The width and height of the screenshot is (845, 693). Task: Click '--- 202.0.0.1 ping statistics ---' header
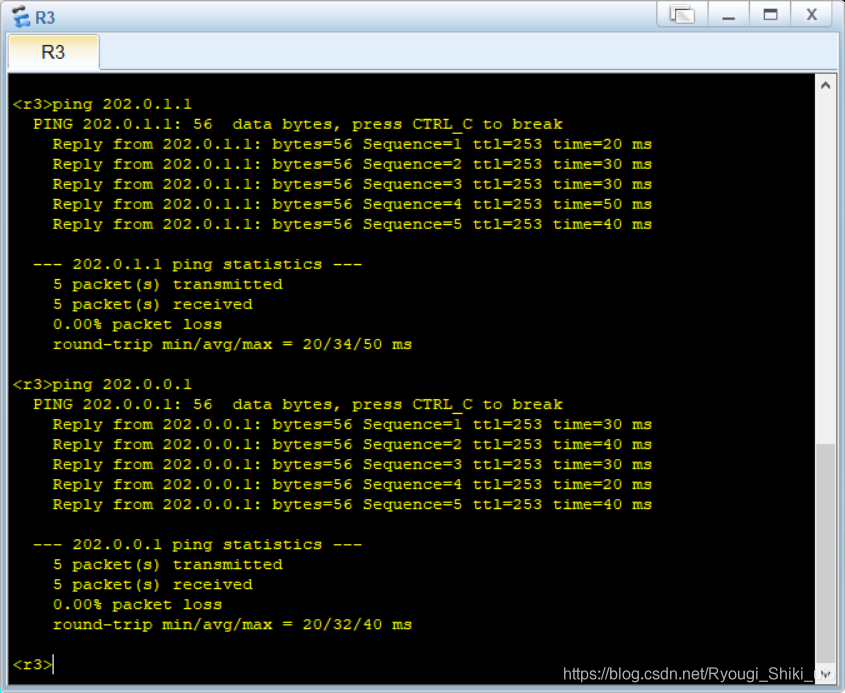(197, 544)
